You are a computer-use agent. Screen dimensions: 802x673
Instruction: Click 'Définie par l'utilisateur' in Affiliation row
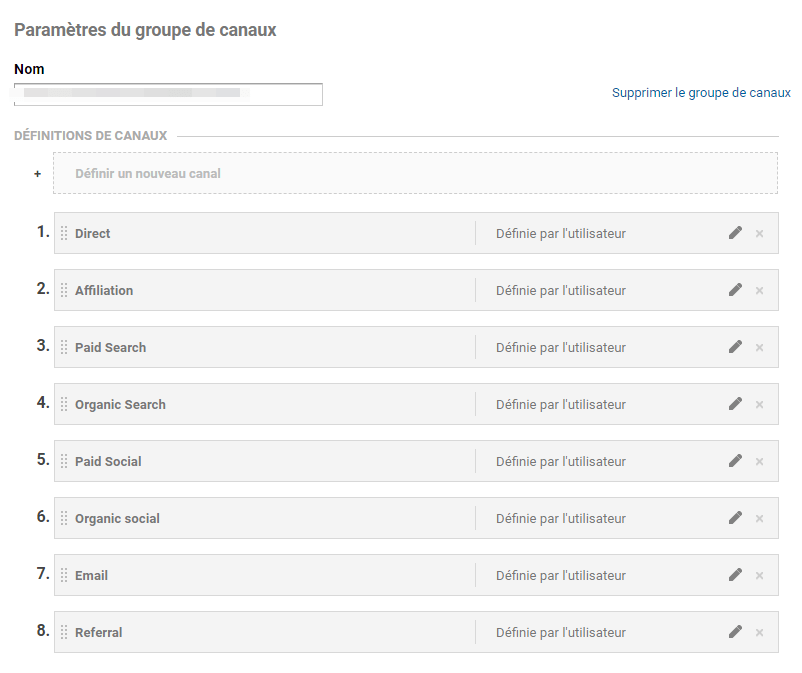click(x=561, y=290)
